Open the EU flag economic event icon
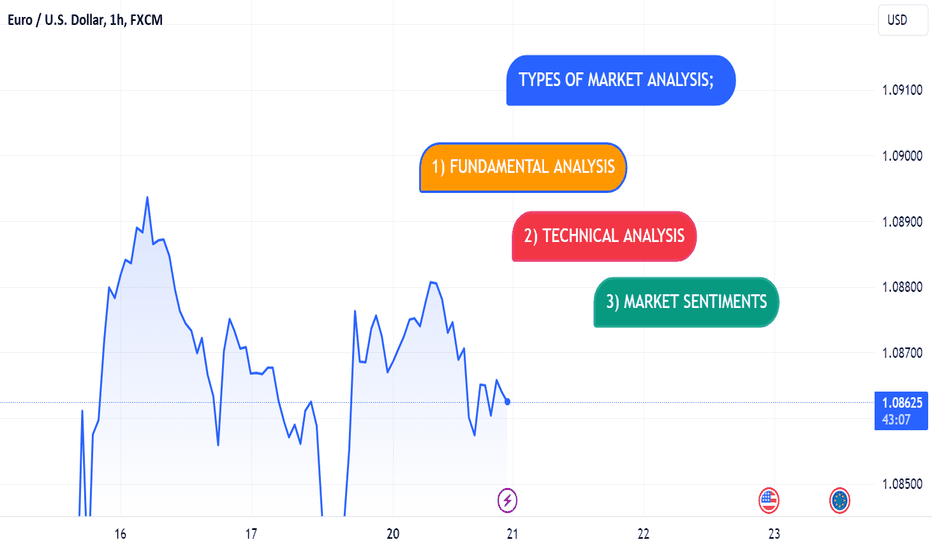932x550 pixels. pyautogui.click(x=839, y=500)
